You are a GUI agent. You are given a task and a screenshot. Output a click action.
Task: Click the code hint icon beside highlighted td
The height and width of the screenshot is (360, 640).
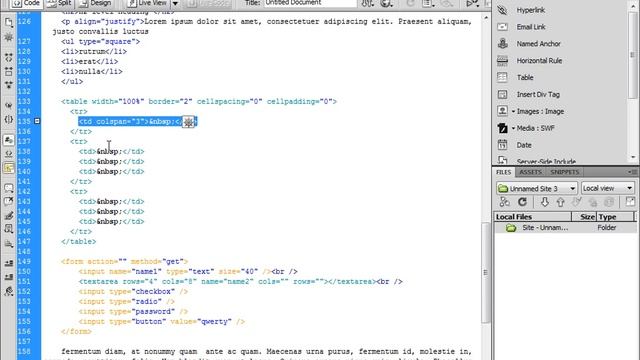[x=188, y=122]
